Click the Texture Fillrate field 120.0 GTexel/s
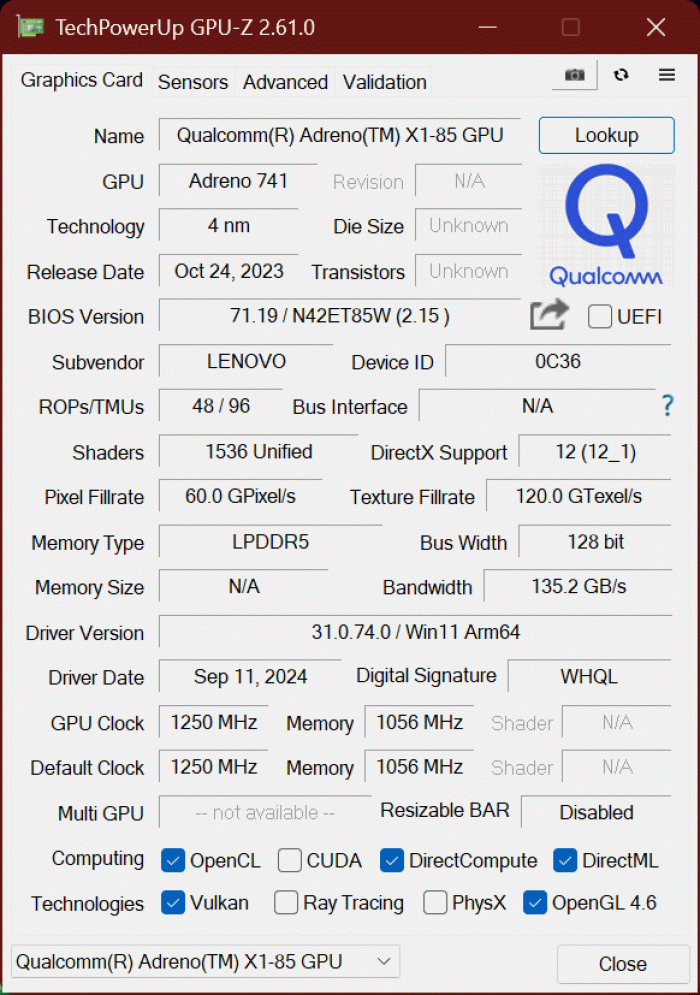 click(x=579, y=496)
